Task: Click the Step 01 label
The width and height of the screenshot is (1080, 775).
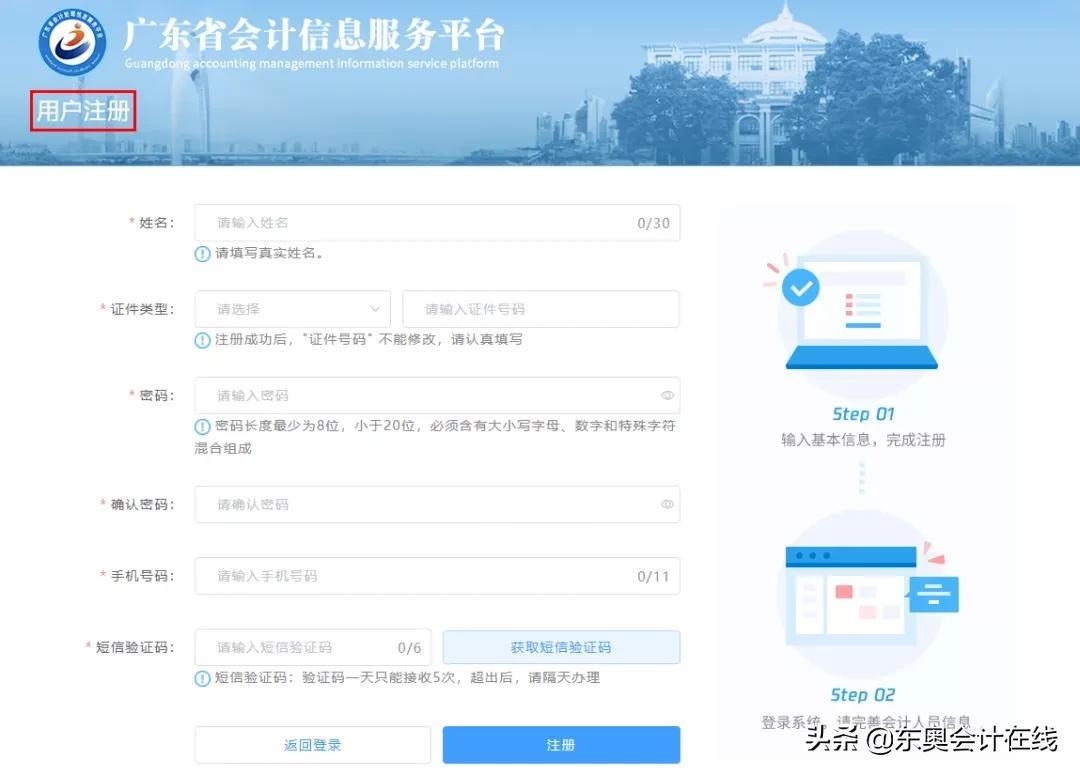Action: (x=863, y=414)
